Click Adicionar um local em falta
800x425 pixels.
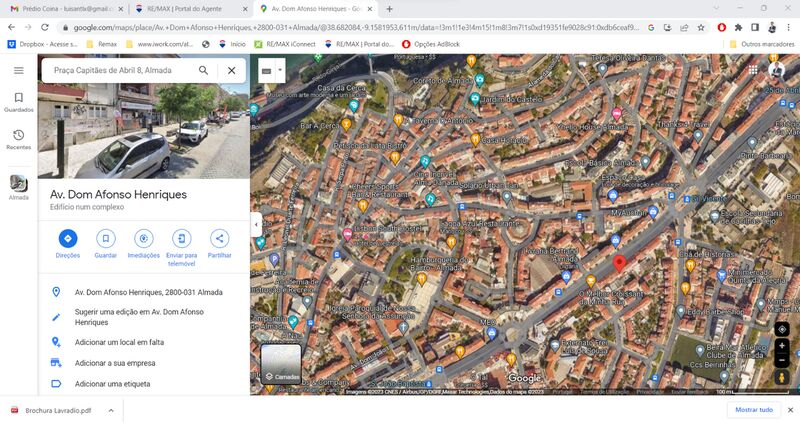tap(119, 342)
